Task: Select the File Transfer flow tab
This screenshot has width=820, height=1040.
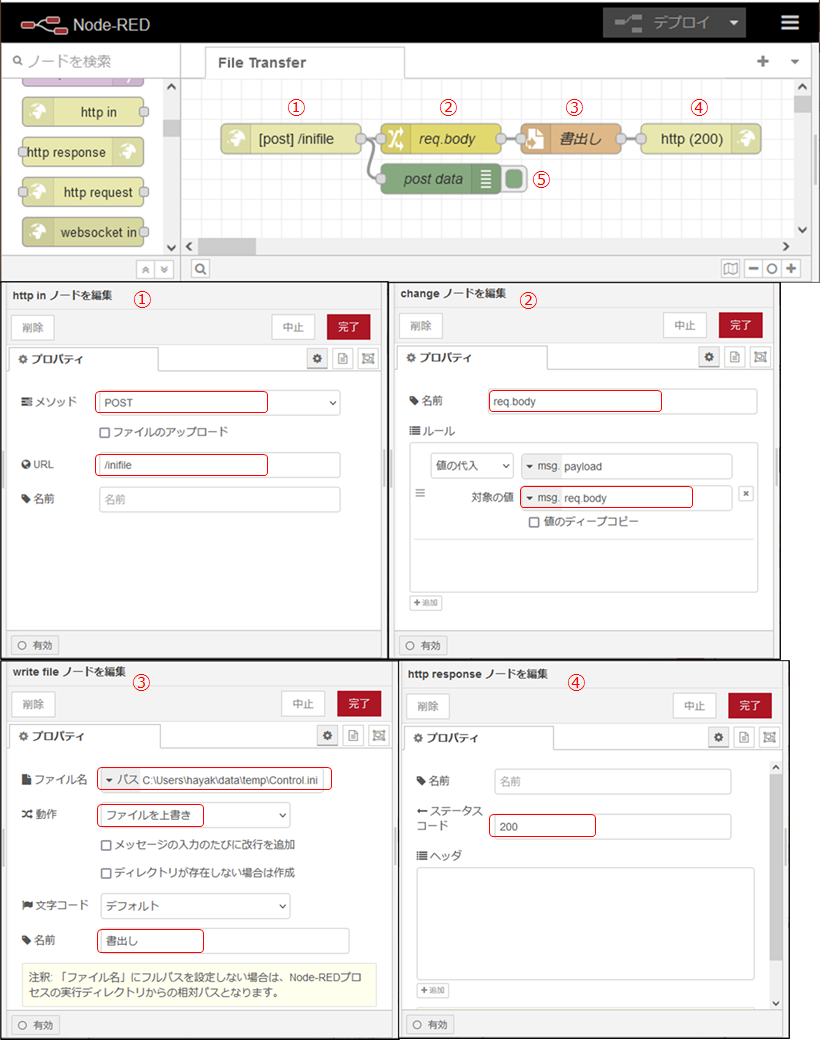Action: point(262,63)
